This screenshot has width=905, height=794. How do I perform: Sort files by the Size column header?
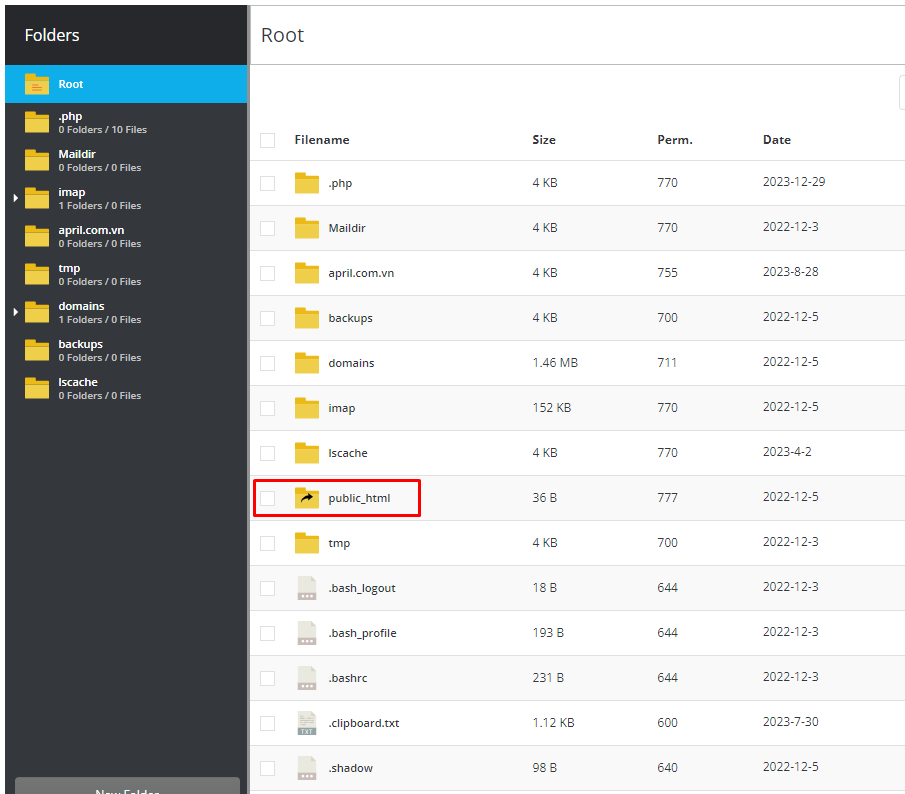point(544,140)
